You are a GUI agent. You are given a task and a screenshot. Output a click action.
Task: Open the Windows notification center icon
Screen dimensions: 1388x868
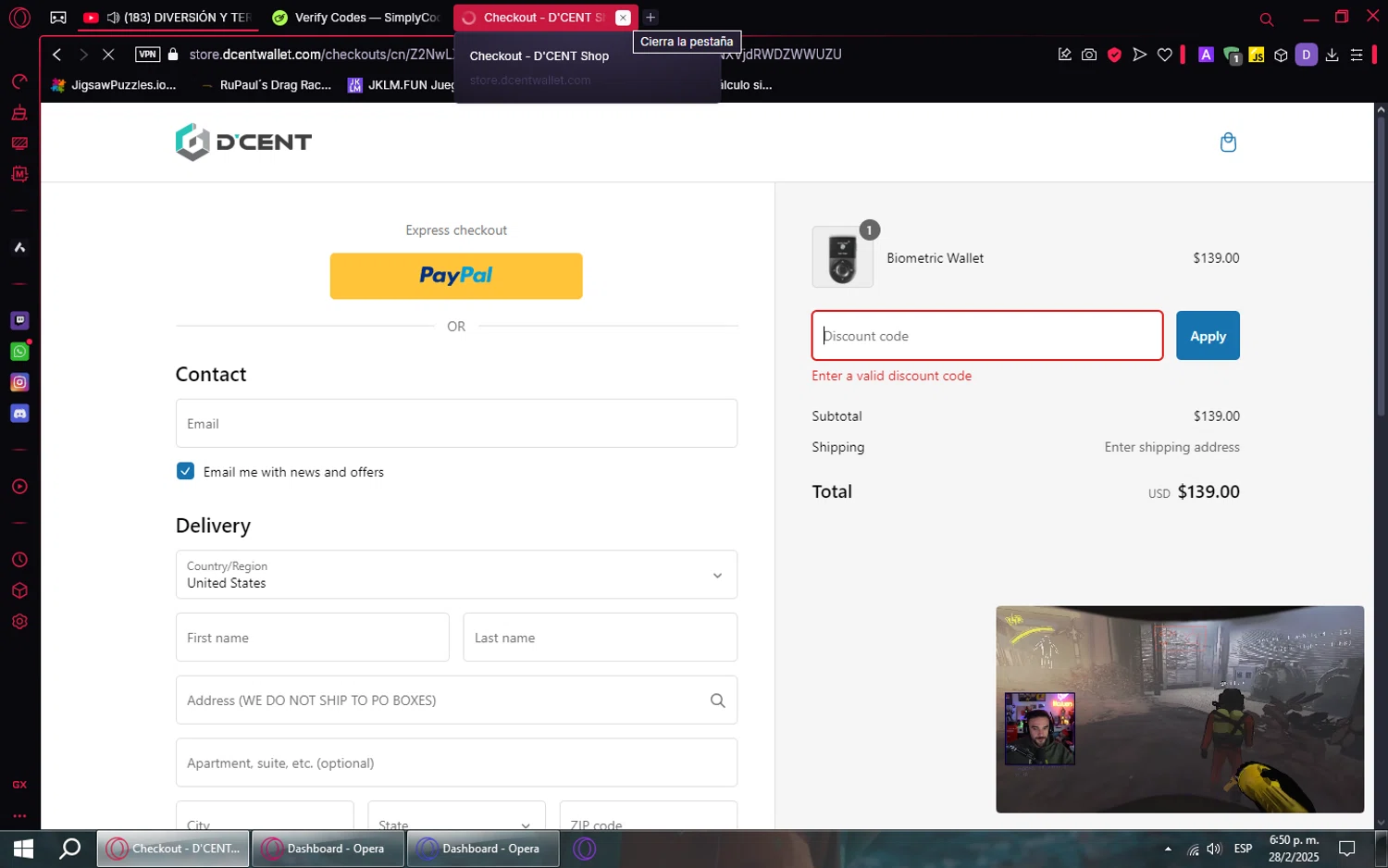1347,849
